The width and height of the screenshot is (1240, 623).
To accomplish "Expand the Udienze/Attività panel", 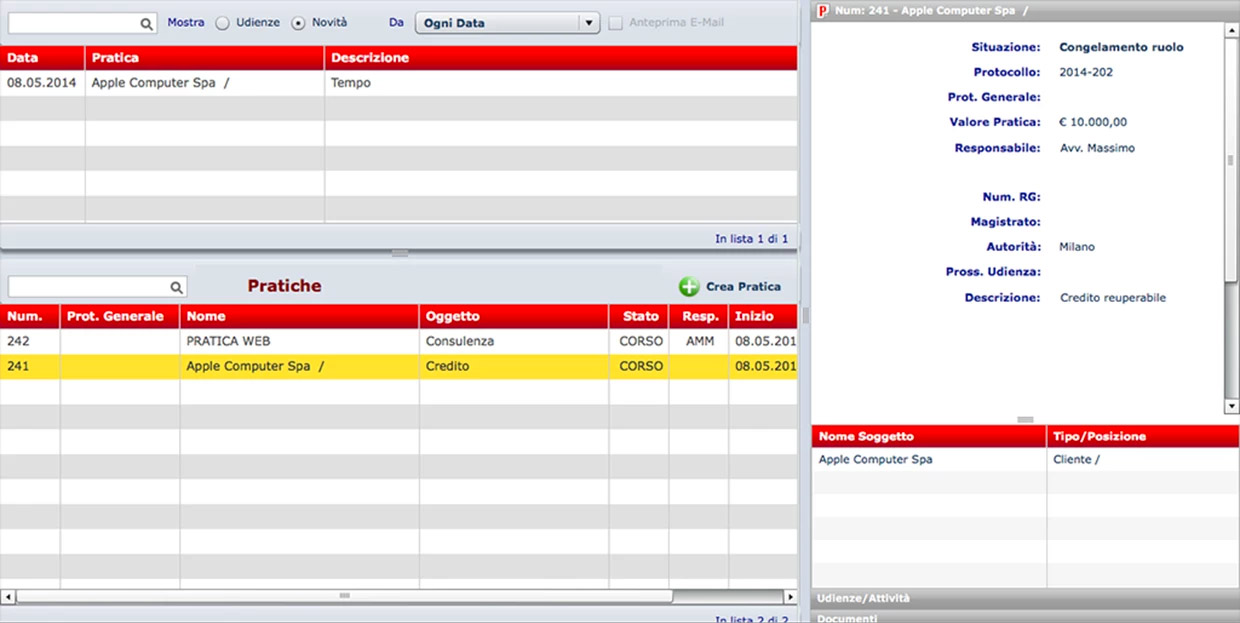I will (1025, 598).
